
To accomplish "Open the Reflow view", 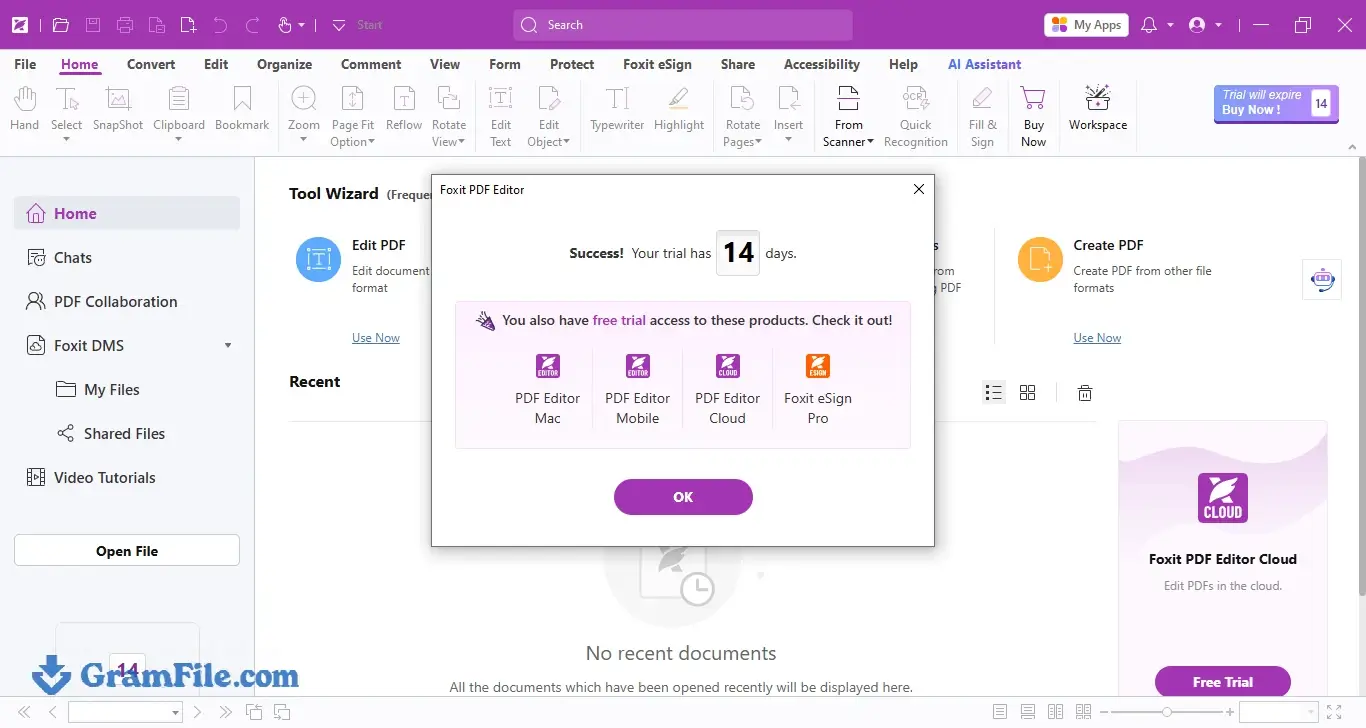I will click(404, 108).
